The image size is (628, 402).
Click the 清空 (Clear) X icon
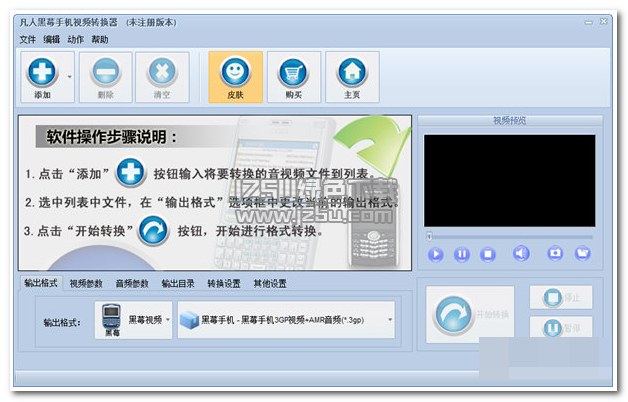tap(162, 72)
